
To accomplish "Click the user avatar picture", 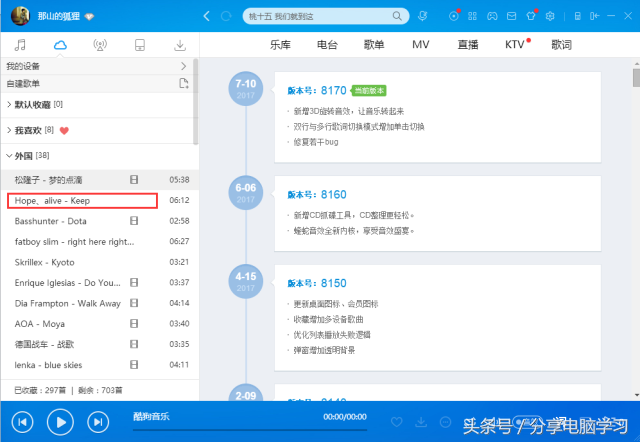I will pos(20,16).
